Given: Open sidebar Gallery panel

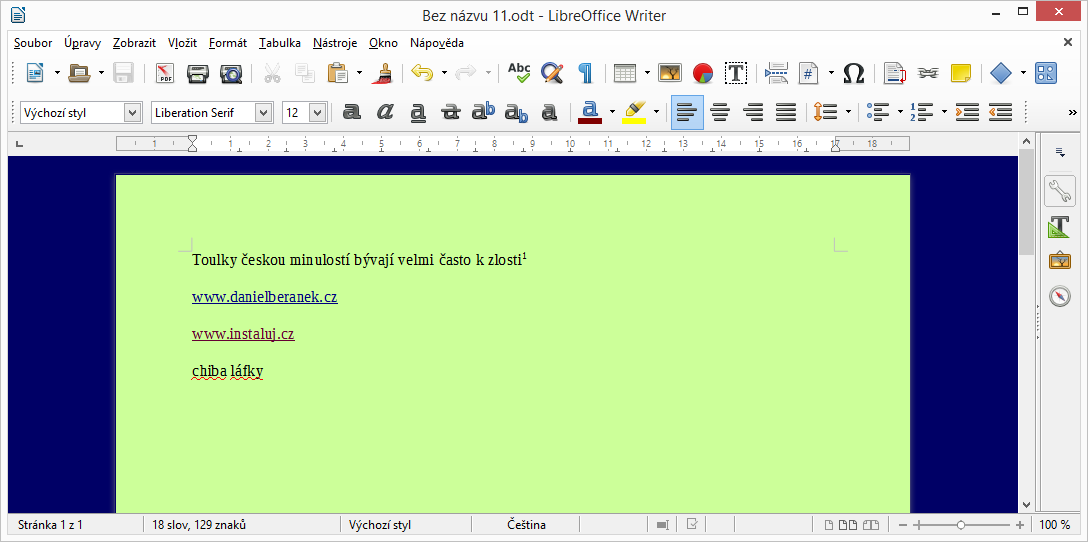Looking at the screenshot, I should [1060, 261].
